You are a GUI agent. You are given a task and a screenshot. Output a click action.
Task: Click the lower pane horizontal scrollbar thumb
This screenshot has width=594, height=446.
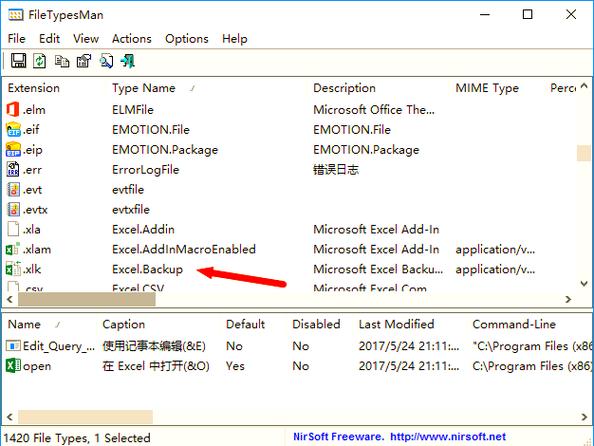[x=85, y=417]
